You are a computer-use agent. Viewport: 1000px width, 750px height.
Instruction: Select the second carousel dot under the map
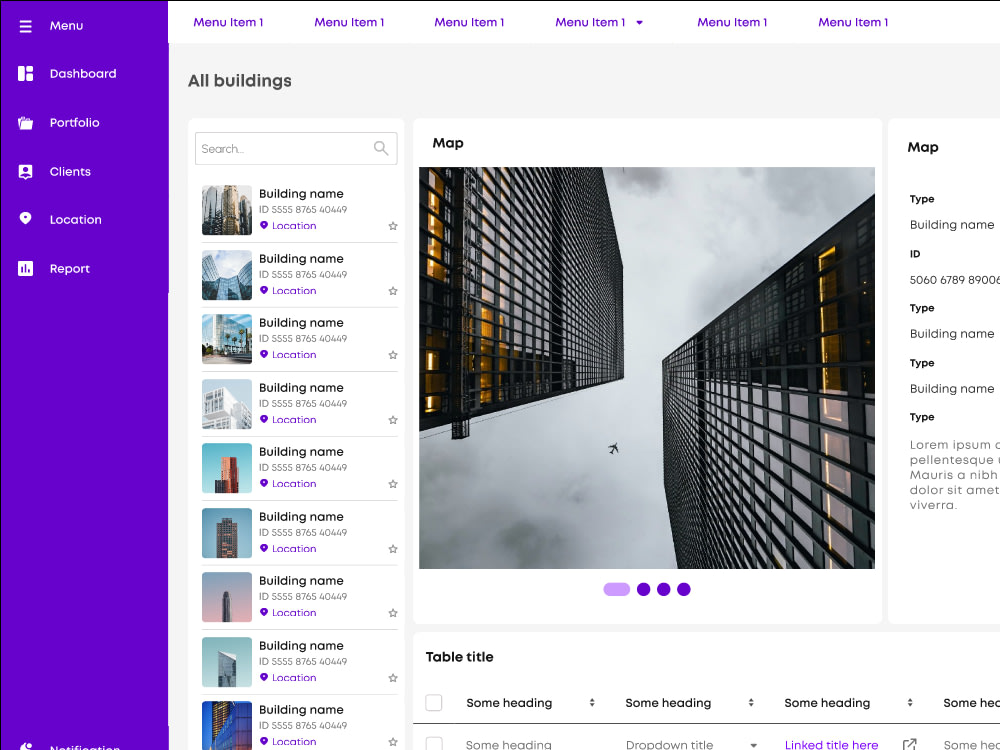point(643,590)
